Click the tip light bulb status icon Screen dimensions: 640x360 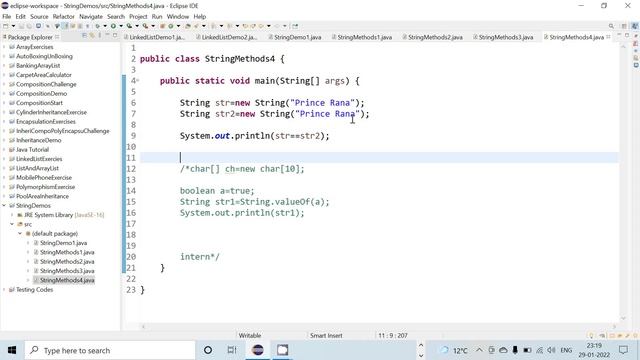[591, 336]
